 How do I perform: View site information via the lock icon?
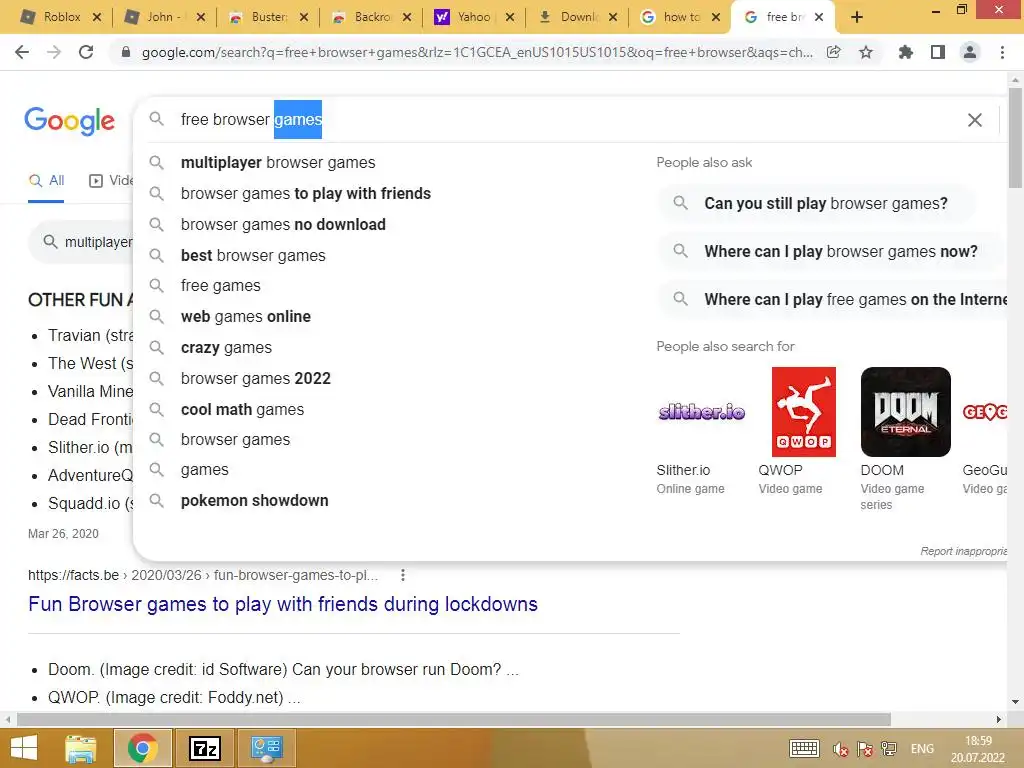pyautogui.click(x=126, y=52)
